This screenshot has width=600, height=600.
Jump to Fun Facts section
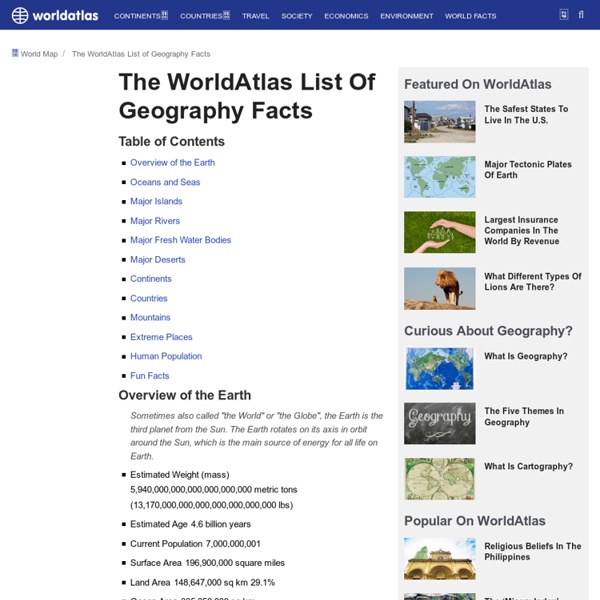click(x=150, y=376)
